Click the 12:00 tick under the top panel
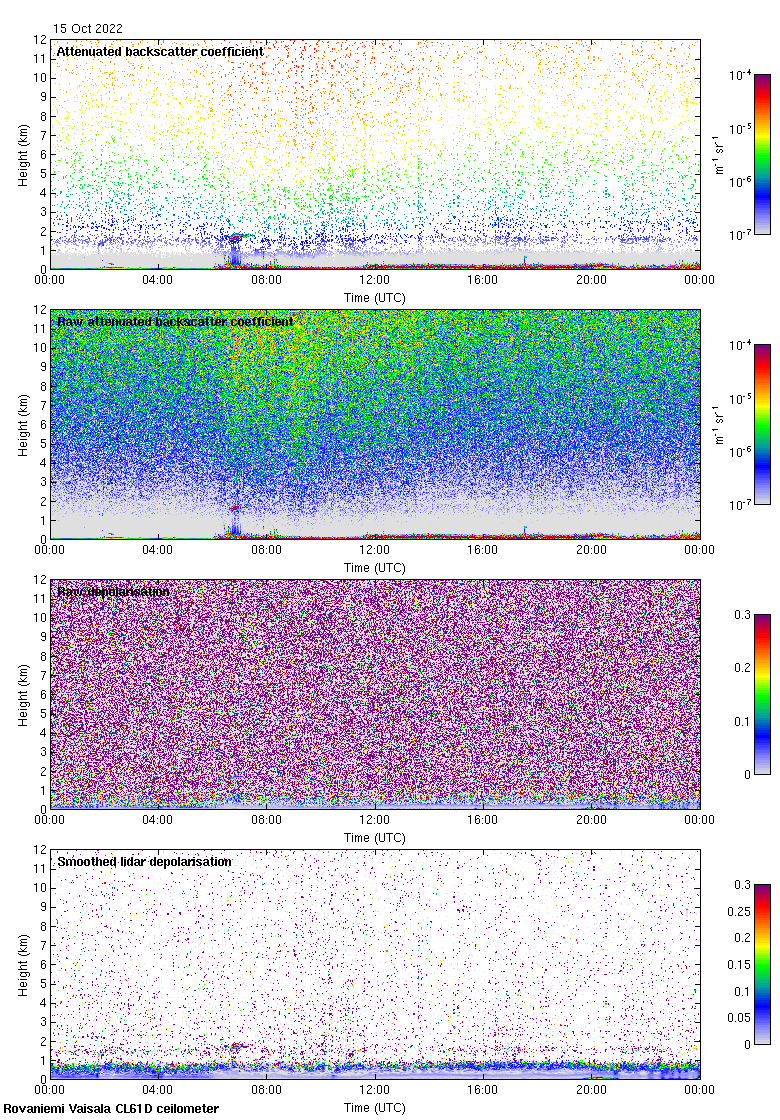Viewport: 780px width, 1120px height. 374,280
